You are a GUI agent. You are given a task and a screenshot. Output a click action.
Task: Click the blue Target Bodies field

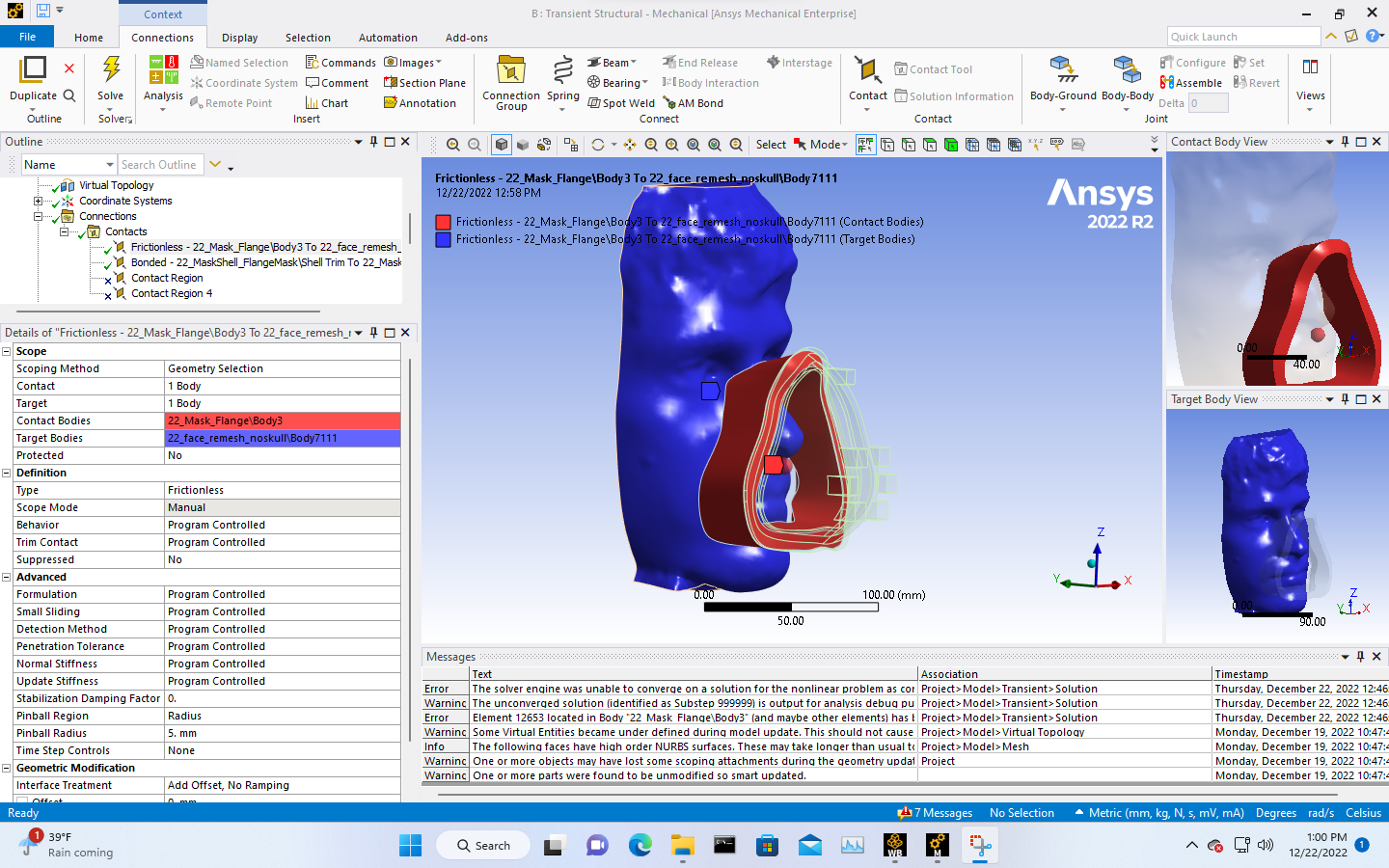(283, 438)
